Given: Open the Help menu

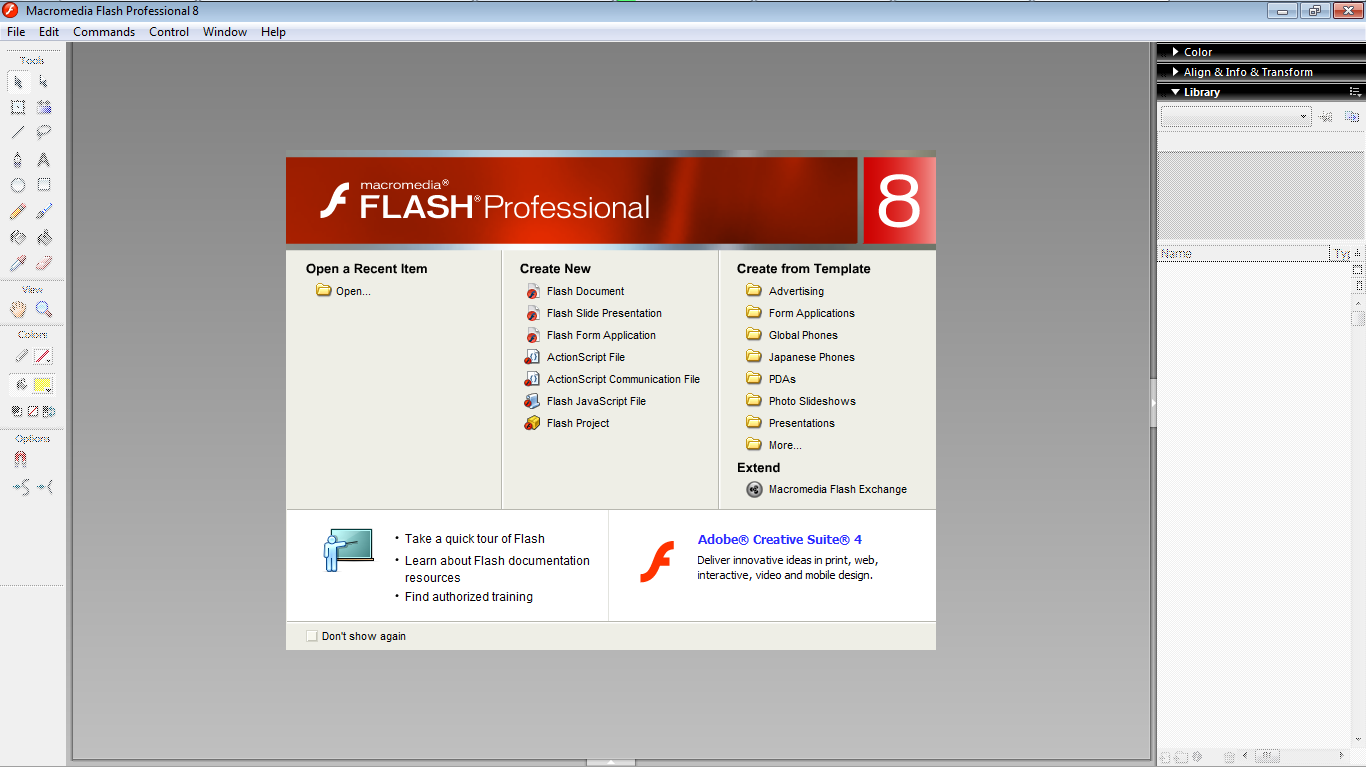Looking at the screenshot, I should [x=273, y=32].
